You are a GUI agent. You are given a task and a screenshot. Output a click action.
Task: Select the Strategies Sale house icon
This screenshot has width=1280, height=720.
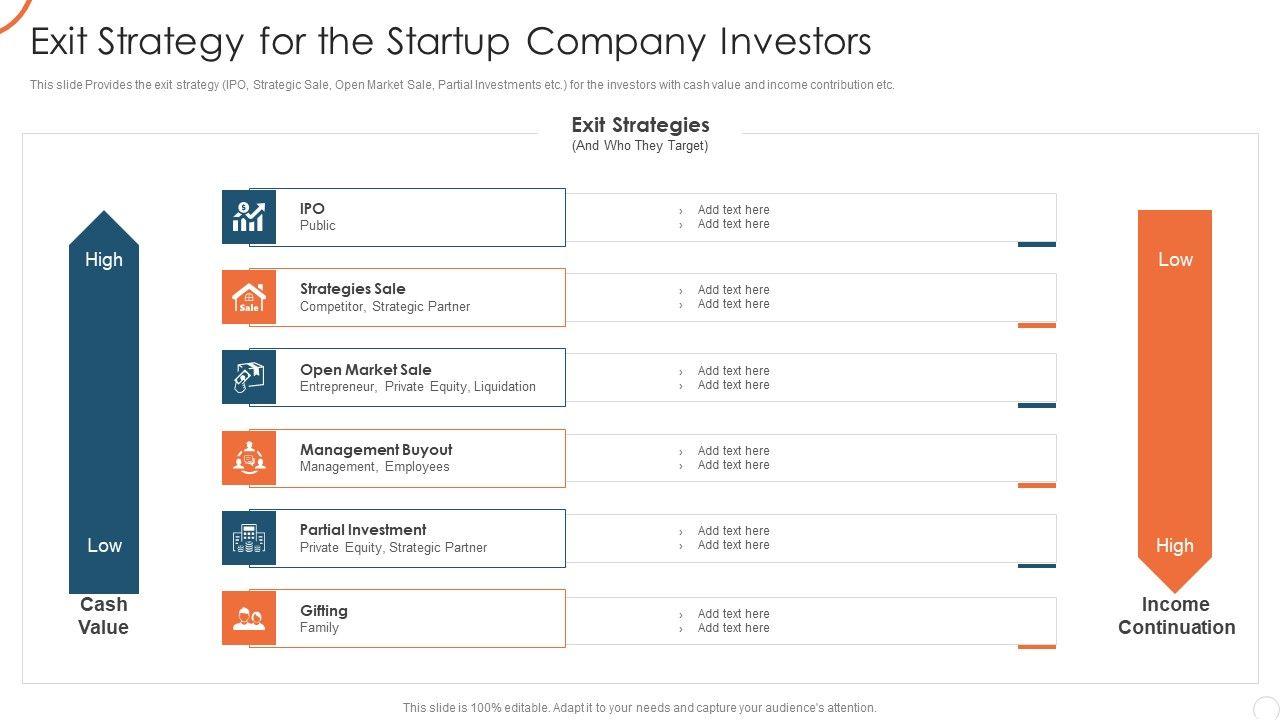(248, 297)
